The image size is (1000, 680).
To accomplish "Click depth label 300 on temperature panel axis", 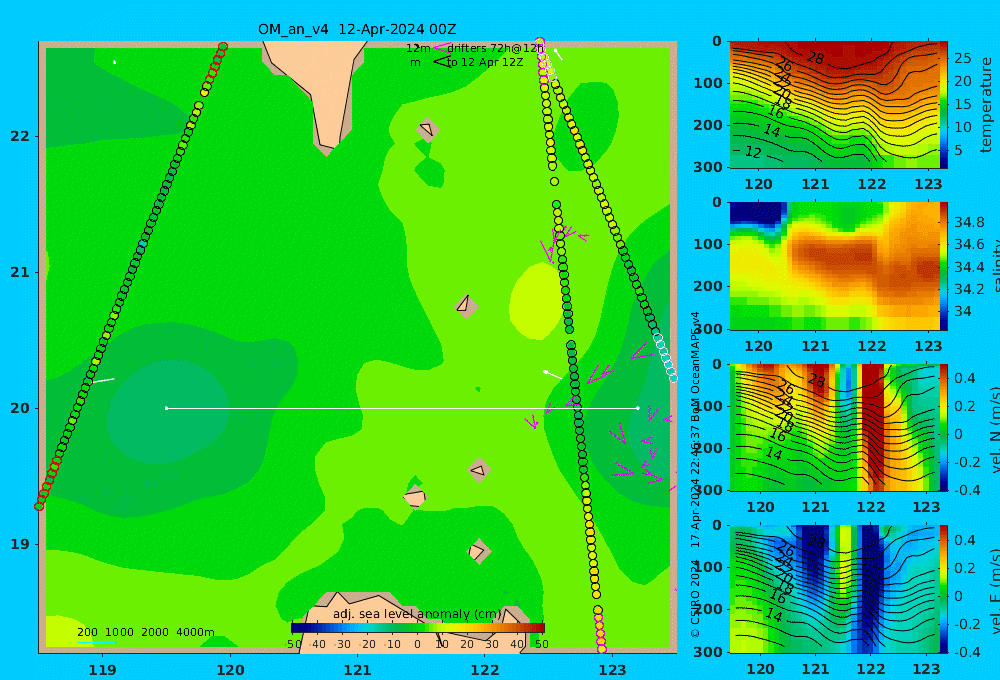I will point(708,167).
